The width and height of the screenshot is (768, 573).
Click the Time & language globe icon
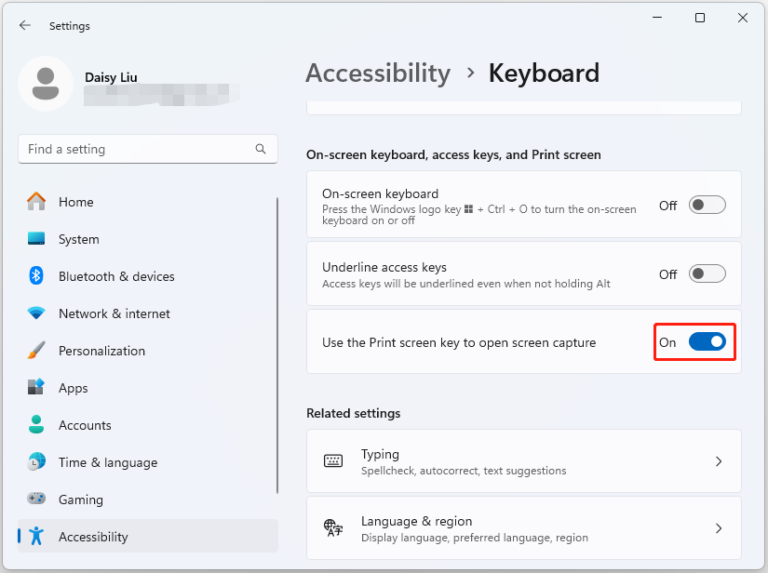[37, 462]
